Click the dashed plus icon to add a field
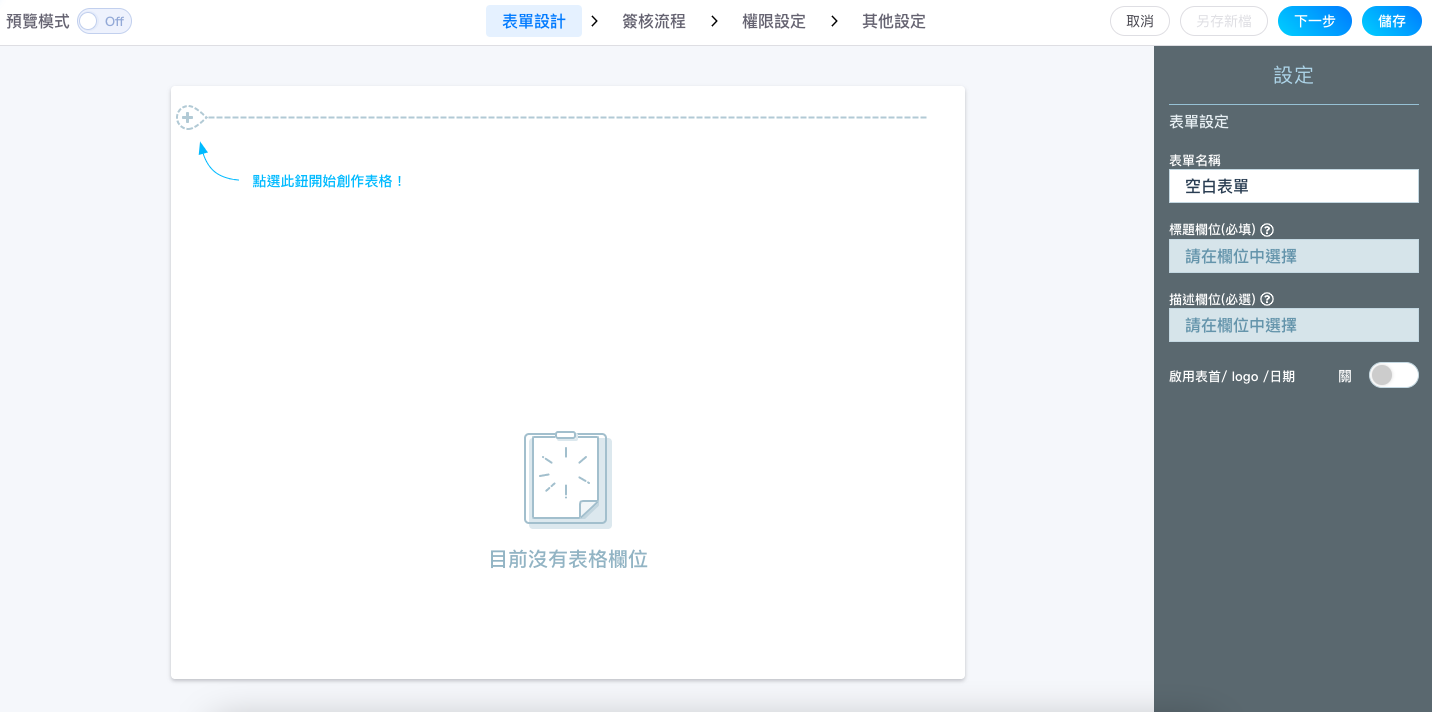 pos(188,118)
